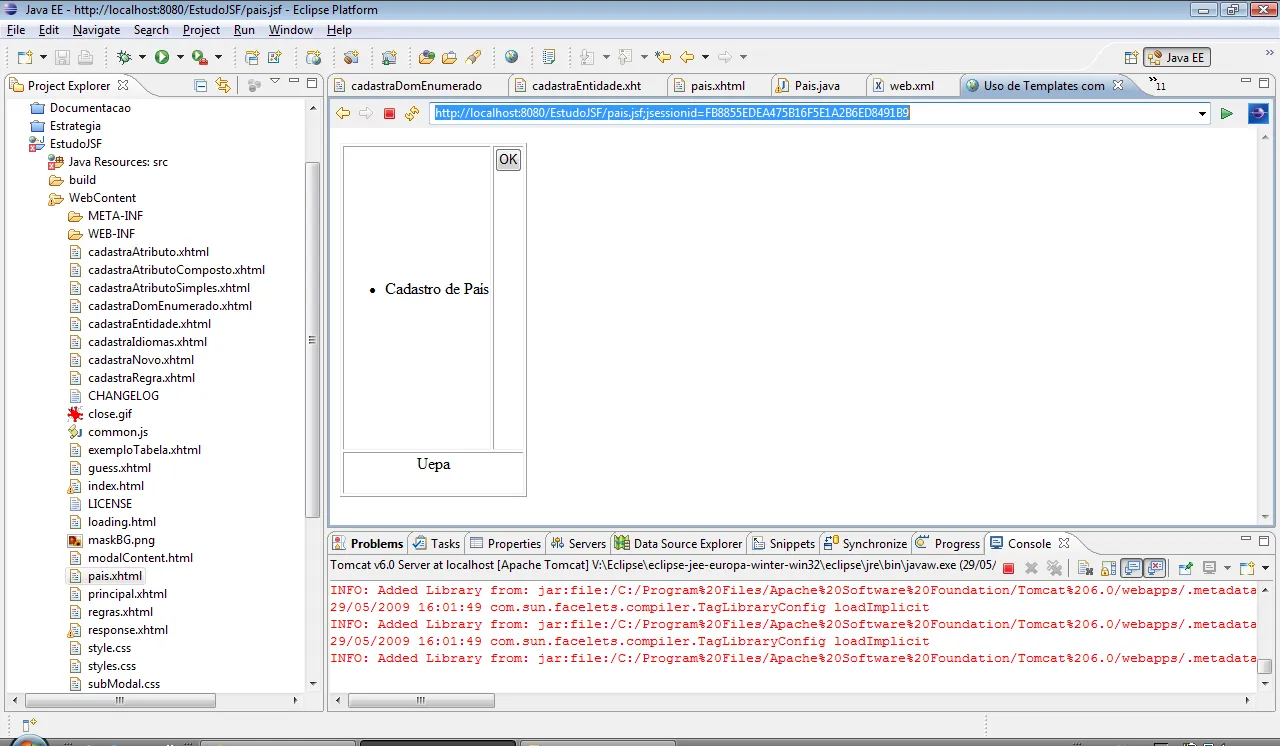Screen dimensions: 1280x746
Task: Toggle Show Console on Standard Out change
Action: point(1132,568)
